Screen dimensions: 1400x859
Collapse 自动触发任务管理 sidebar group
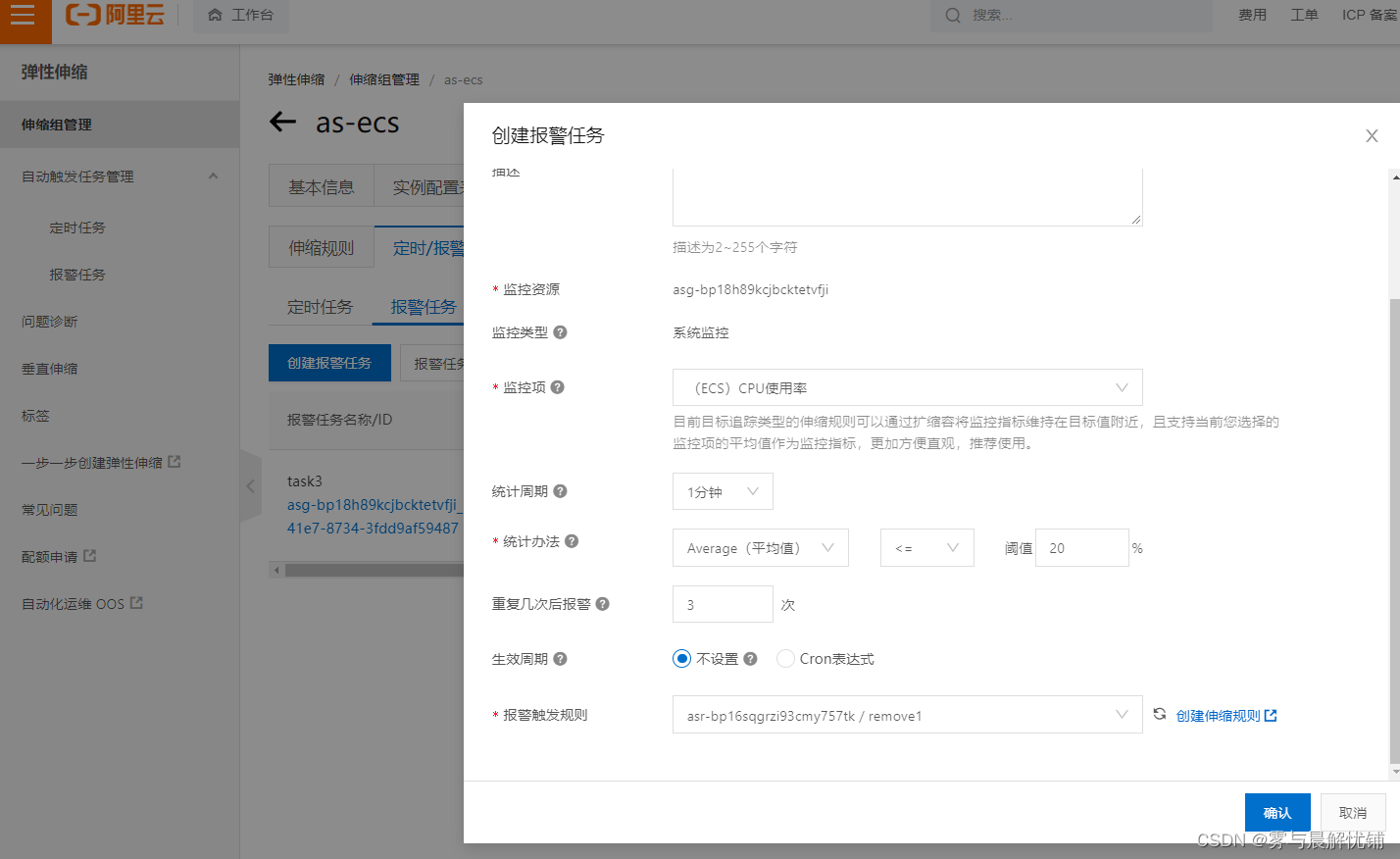coord(213,177)
